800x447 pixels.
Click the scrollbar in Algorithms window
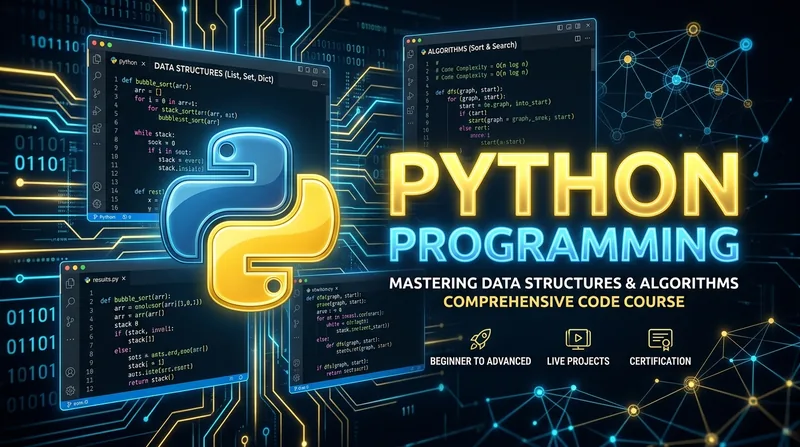(592, 60)
